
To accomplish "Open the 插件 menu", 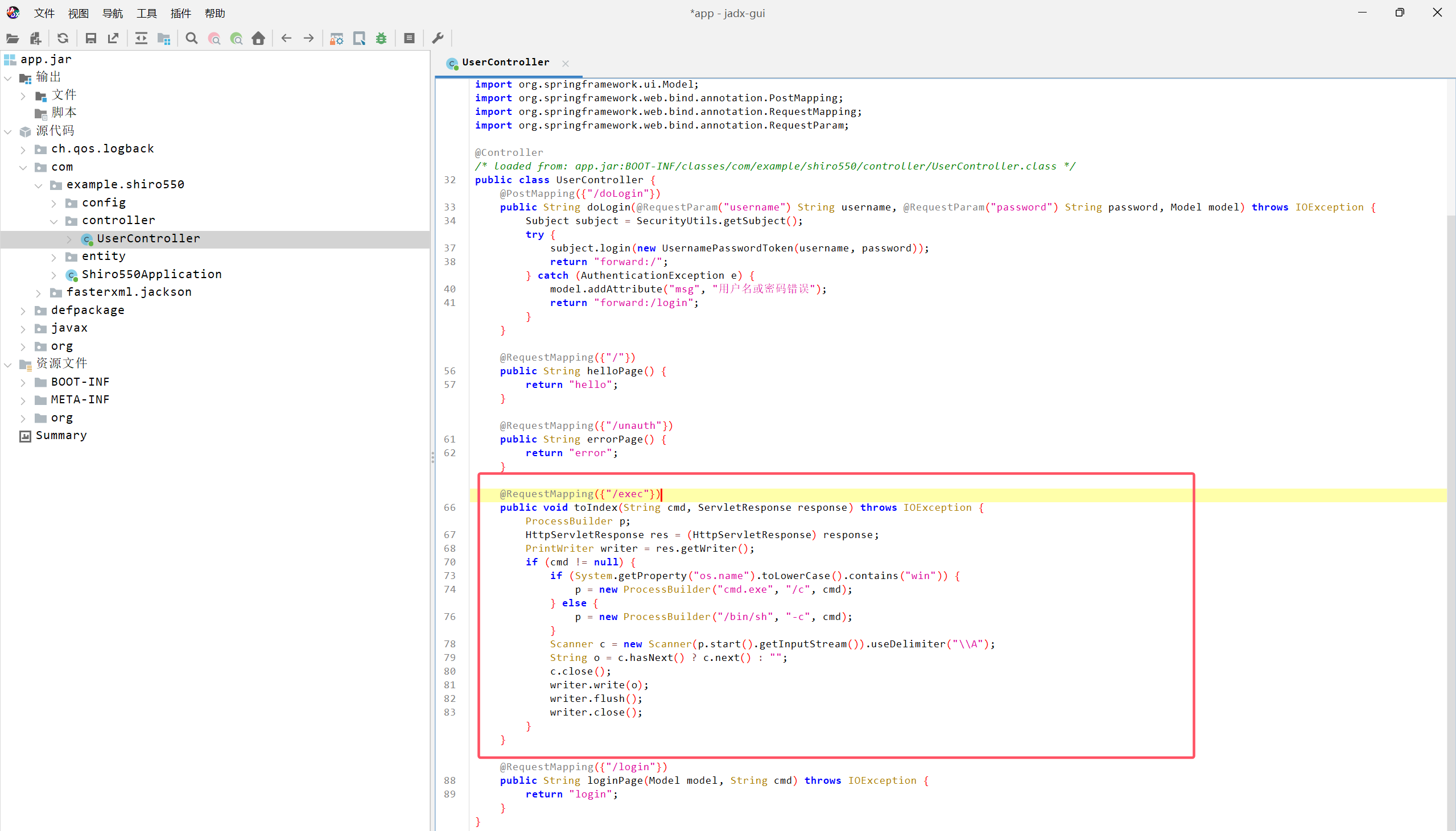I will (181, 13).
